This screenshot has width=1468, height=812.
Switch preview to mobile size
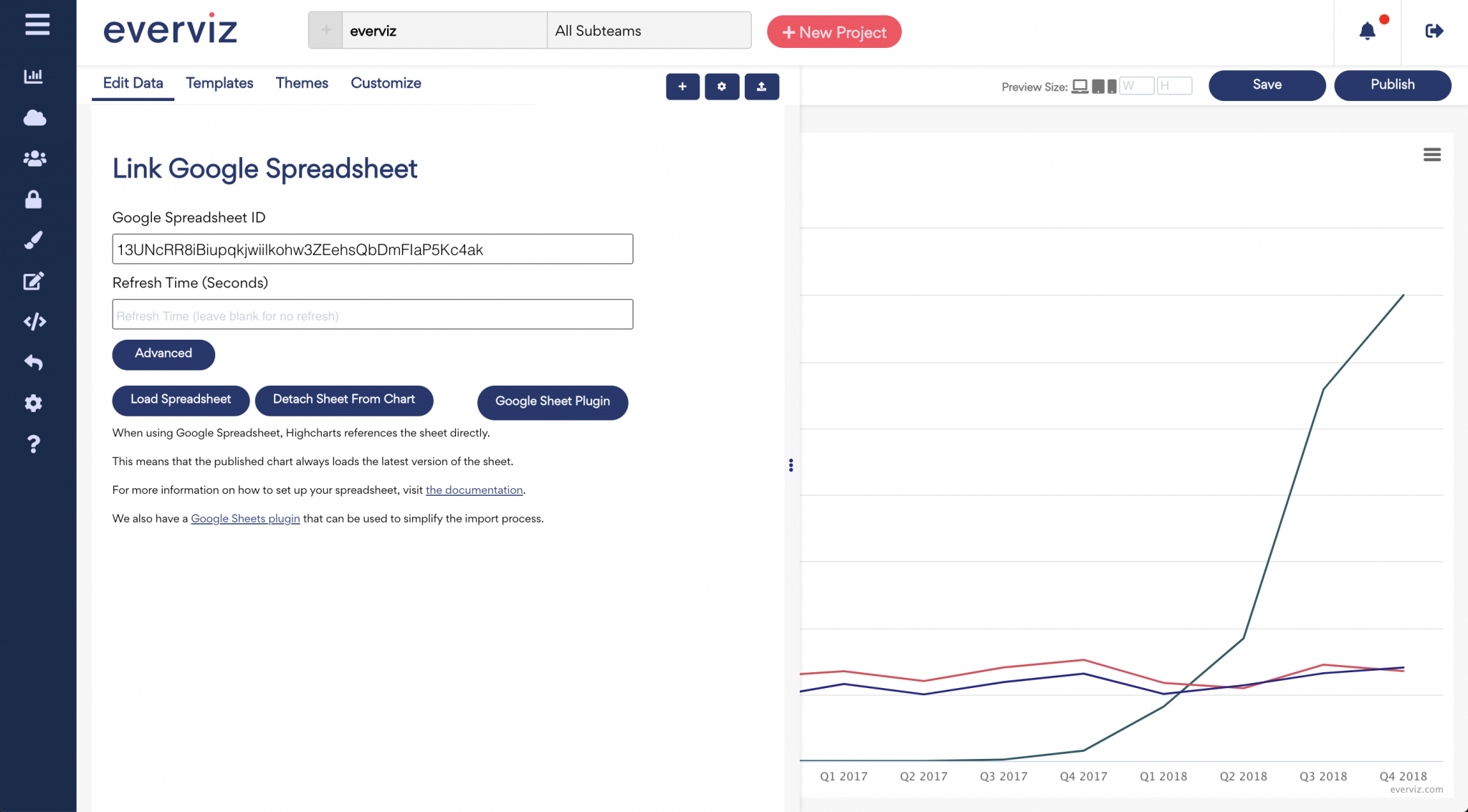[x=1111, y=85]
